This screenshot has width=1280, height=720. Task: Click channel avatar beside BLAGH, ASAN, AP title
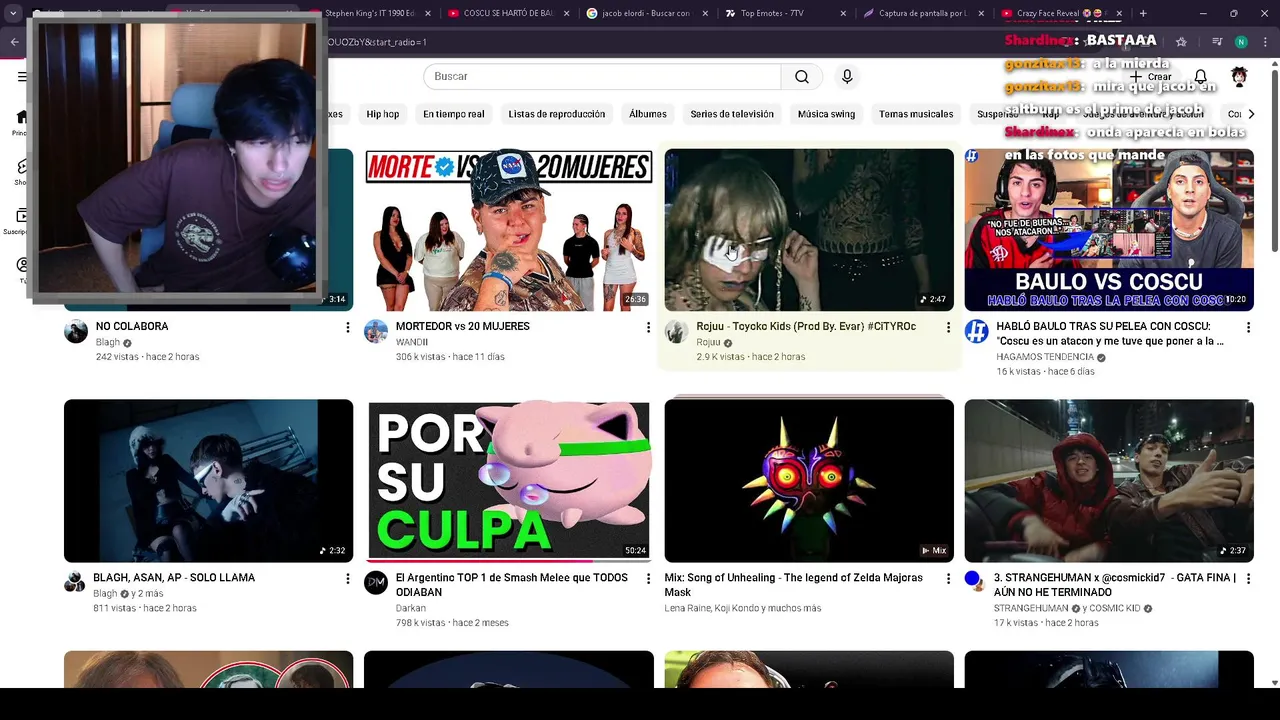click(x=74, y=582)
